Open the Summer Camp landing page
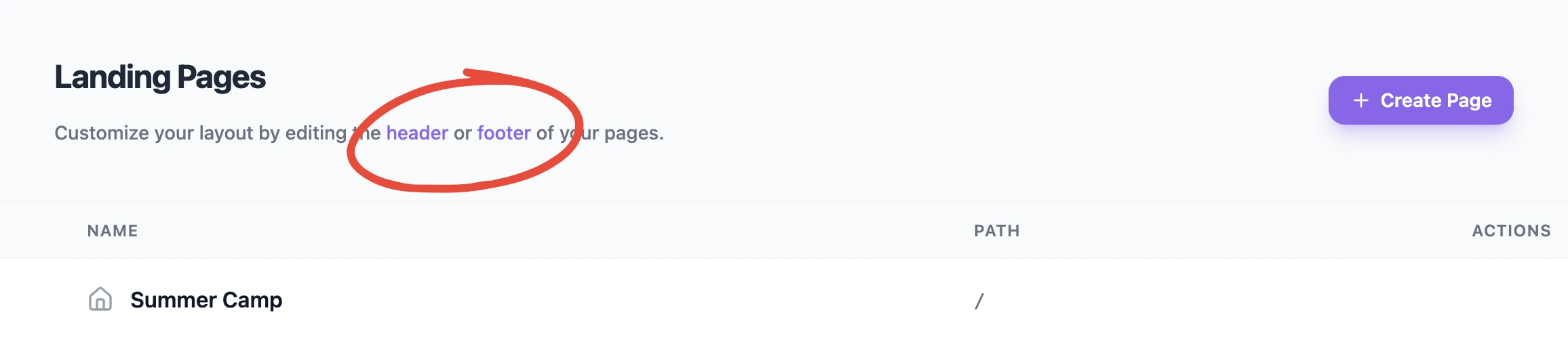Screen dimensions: 1568x340 pyautogui.click(x=206, y=299)
